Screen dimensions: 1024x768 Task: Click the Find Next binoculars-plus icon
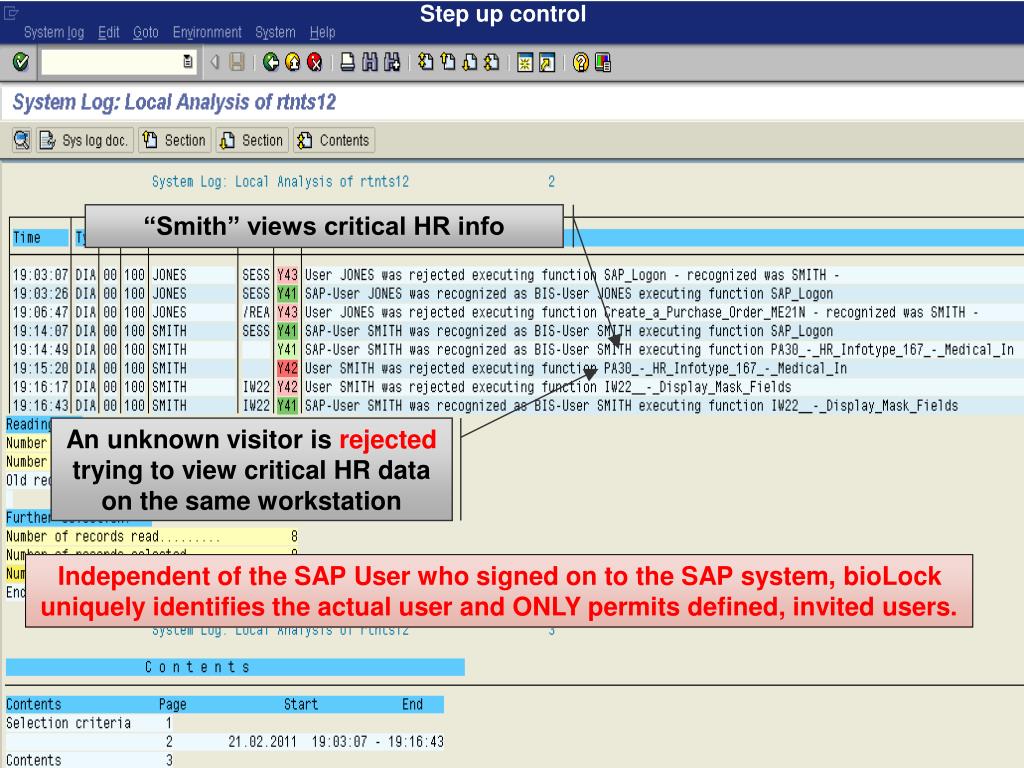392,62
